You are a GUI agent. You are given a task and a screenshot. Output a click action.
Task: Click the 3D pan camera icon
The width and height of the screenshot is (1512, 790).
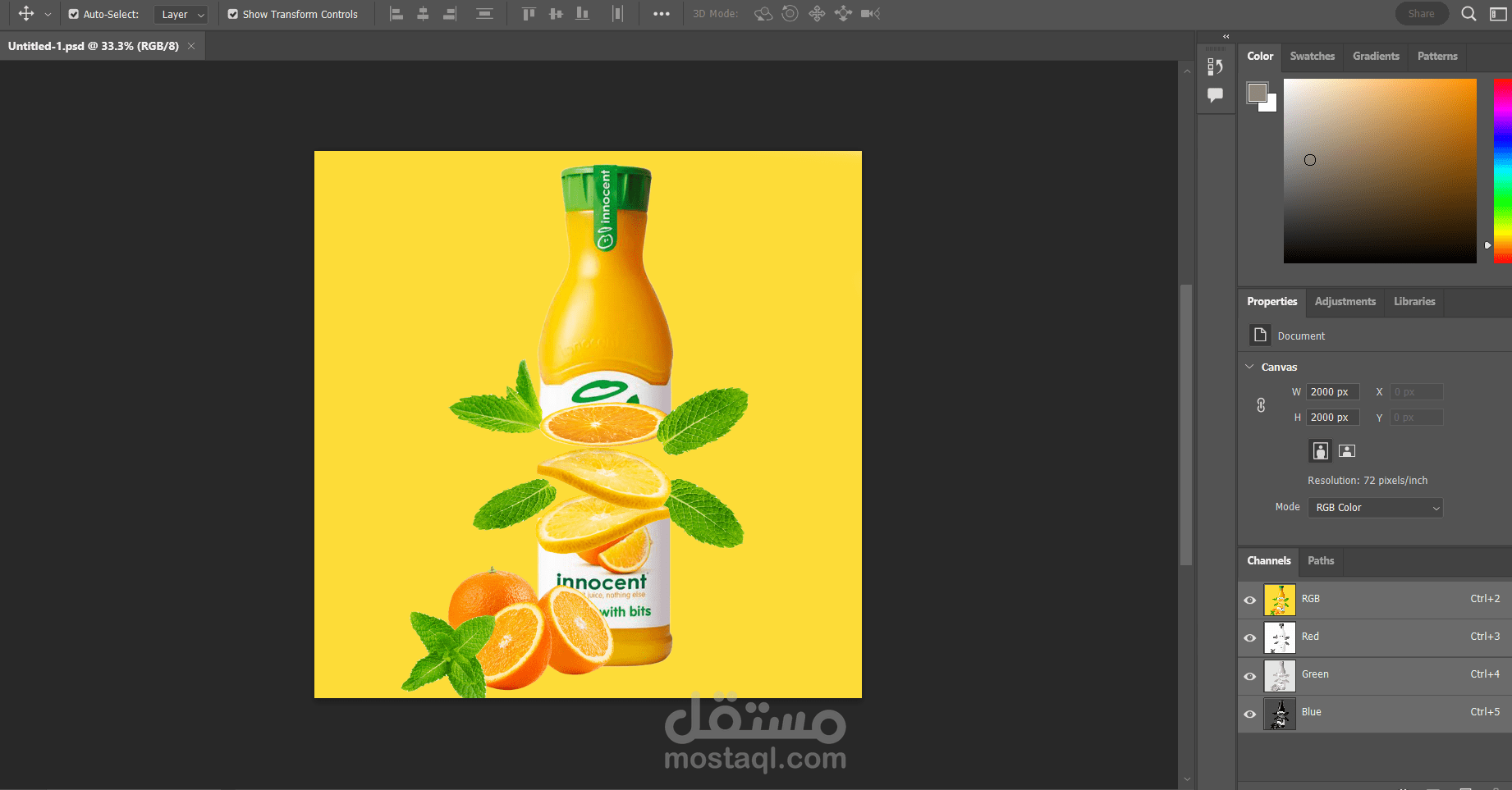817,14
